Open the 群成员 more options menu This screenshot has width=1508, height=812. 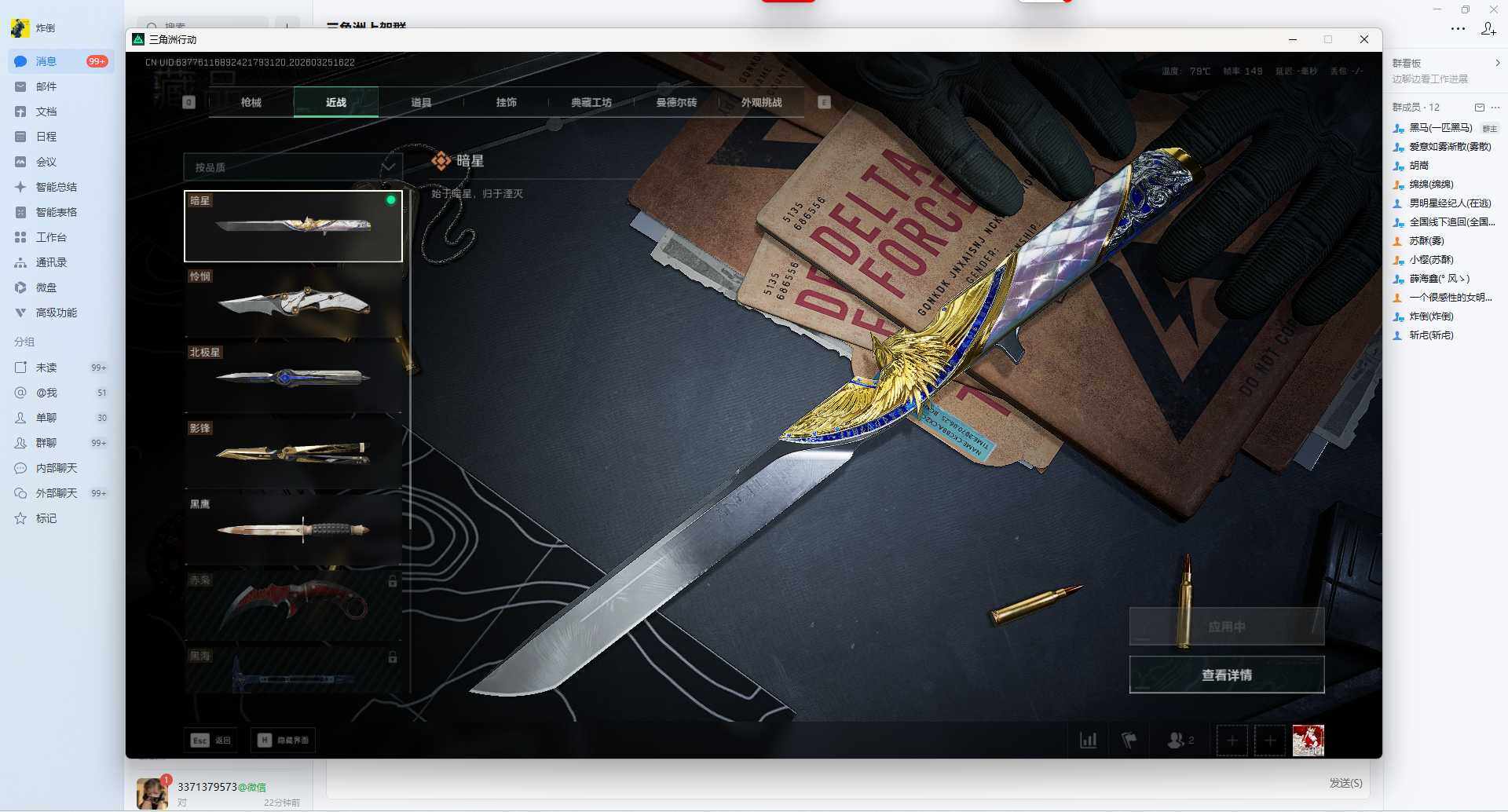click(x=1495, y=108)
